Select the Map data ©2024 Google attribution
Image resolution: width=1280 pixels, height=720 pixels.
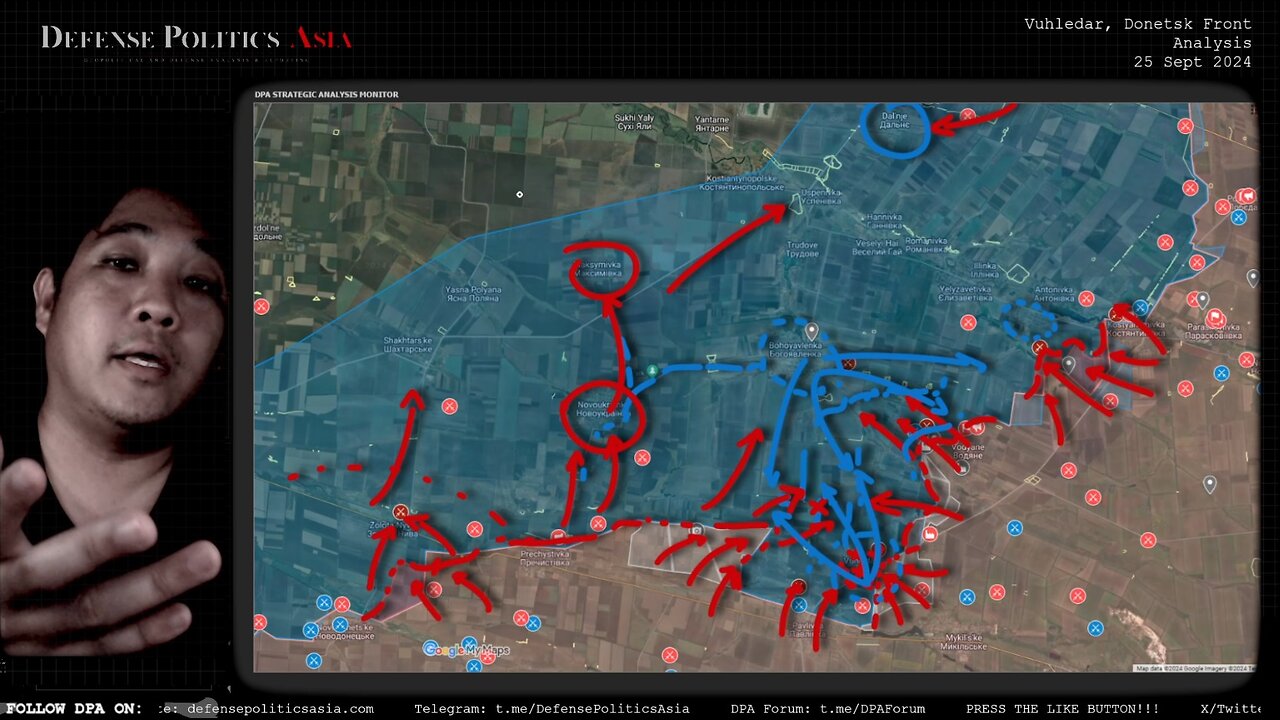click(x=1195, y=668)
